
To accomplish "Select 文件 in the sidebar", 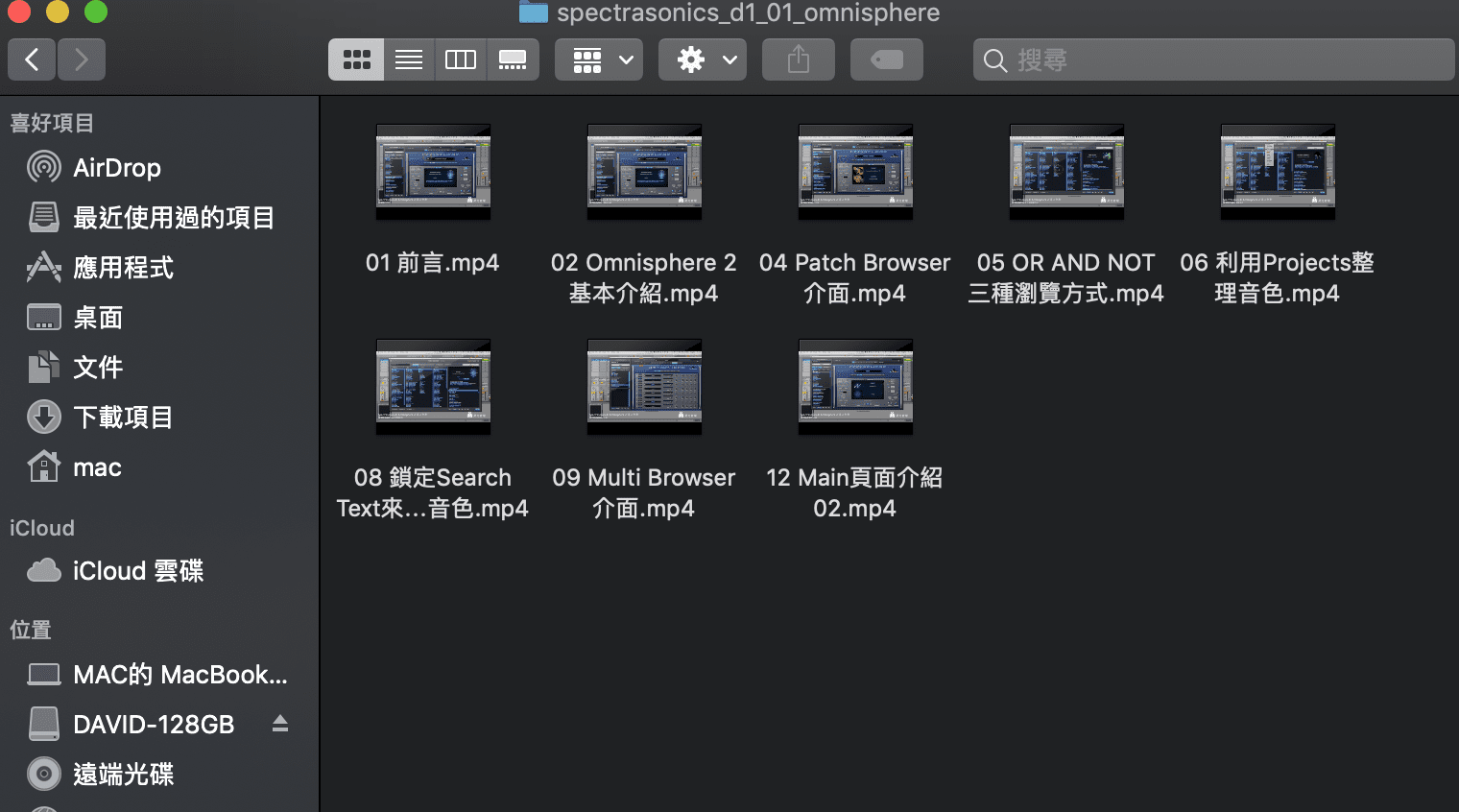I will [98, 368].
